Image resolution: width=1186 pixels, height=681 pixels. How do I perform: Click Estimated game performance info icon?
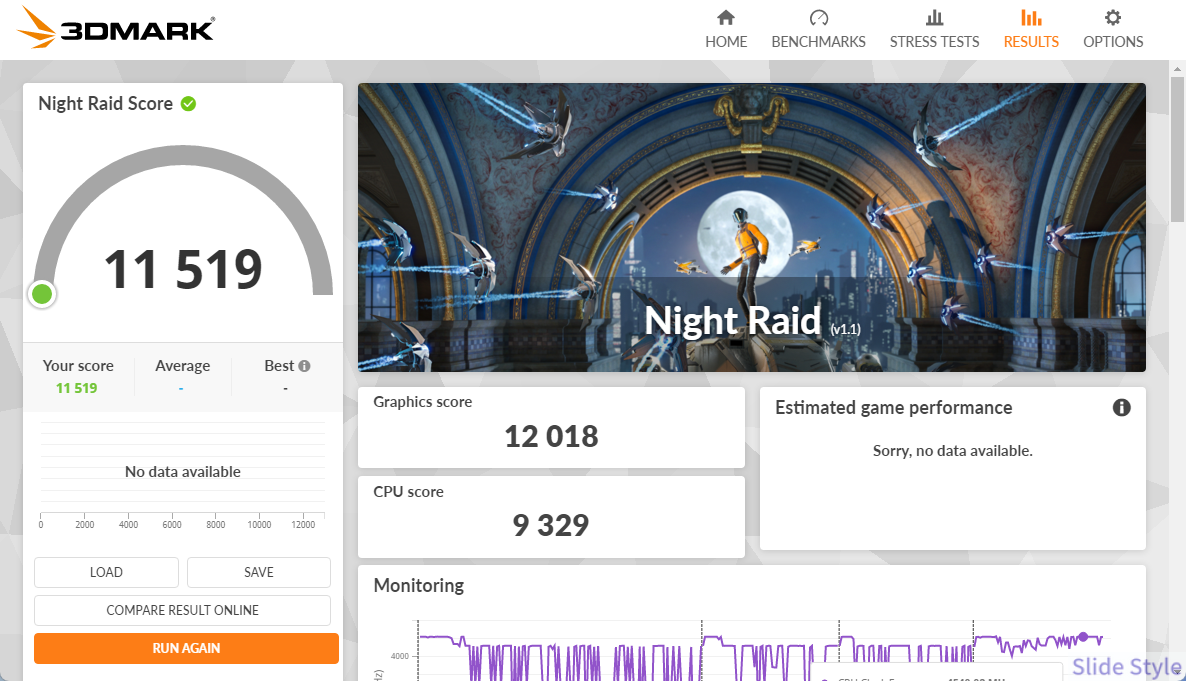[1122, 408]
